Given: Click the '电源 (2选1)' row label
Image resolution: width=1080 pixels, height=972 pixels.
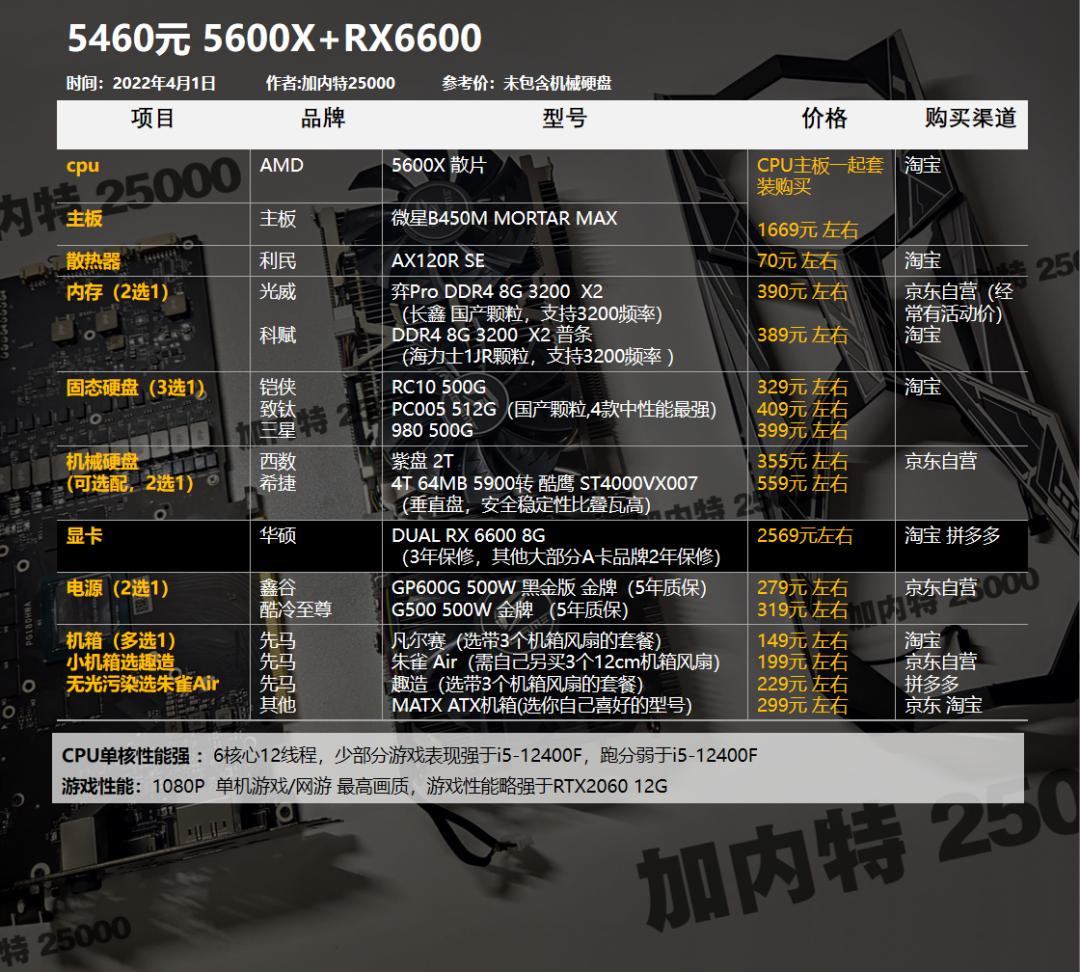Looking at the screenshot, I should click(118, 588).
